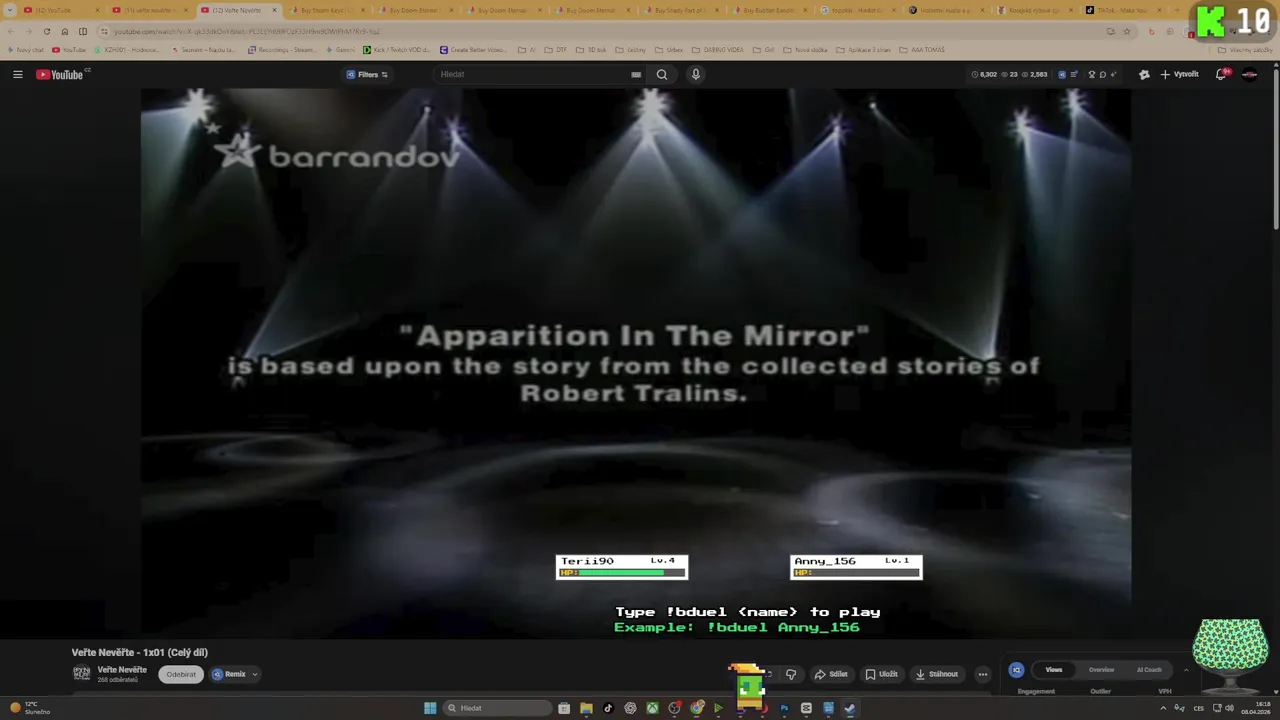Open the notifications bell
This screenshot has height=720, width=1280.
(1221, 74)
